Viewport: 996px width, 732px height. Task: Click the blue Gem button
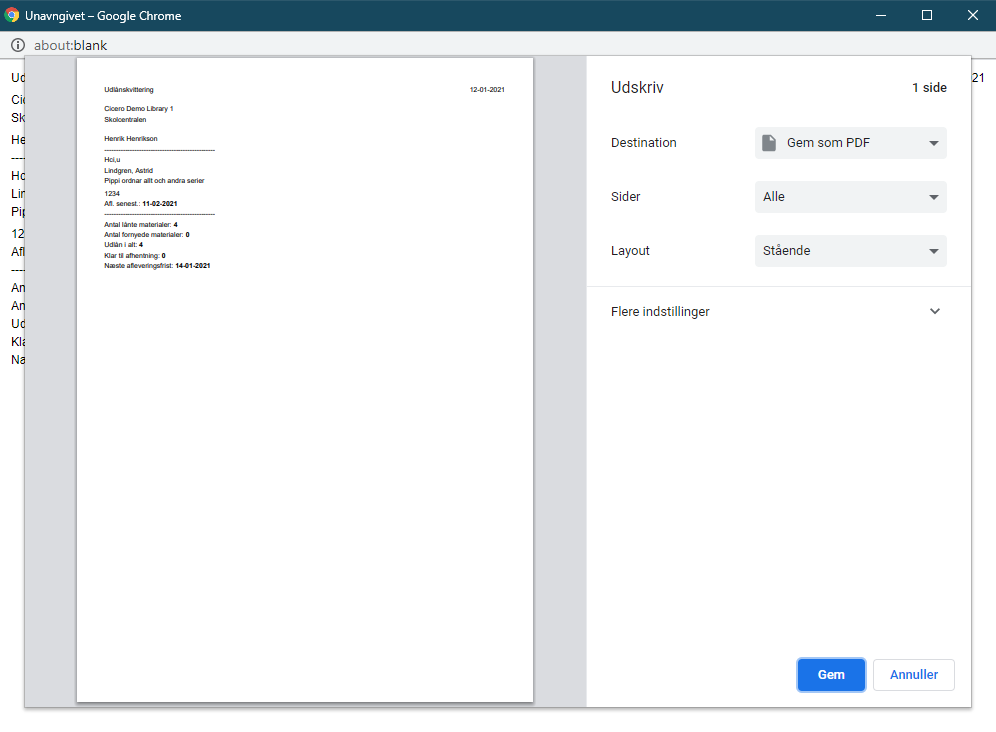pos(831,675)
